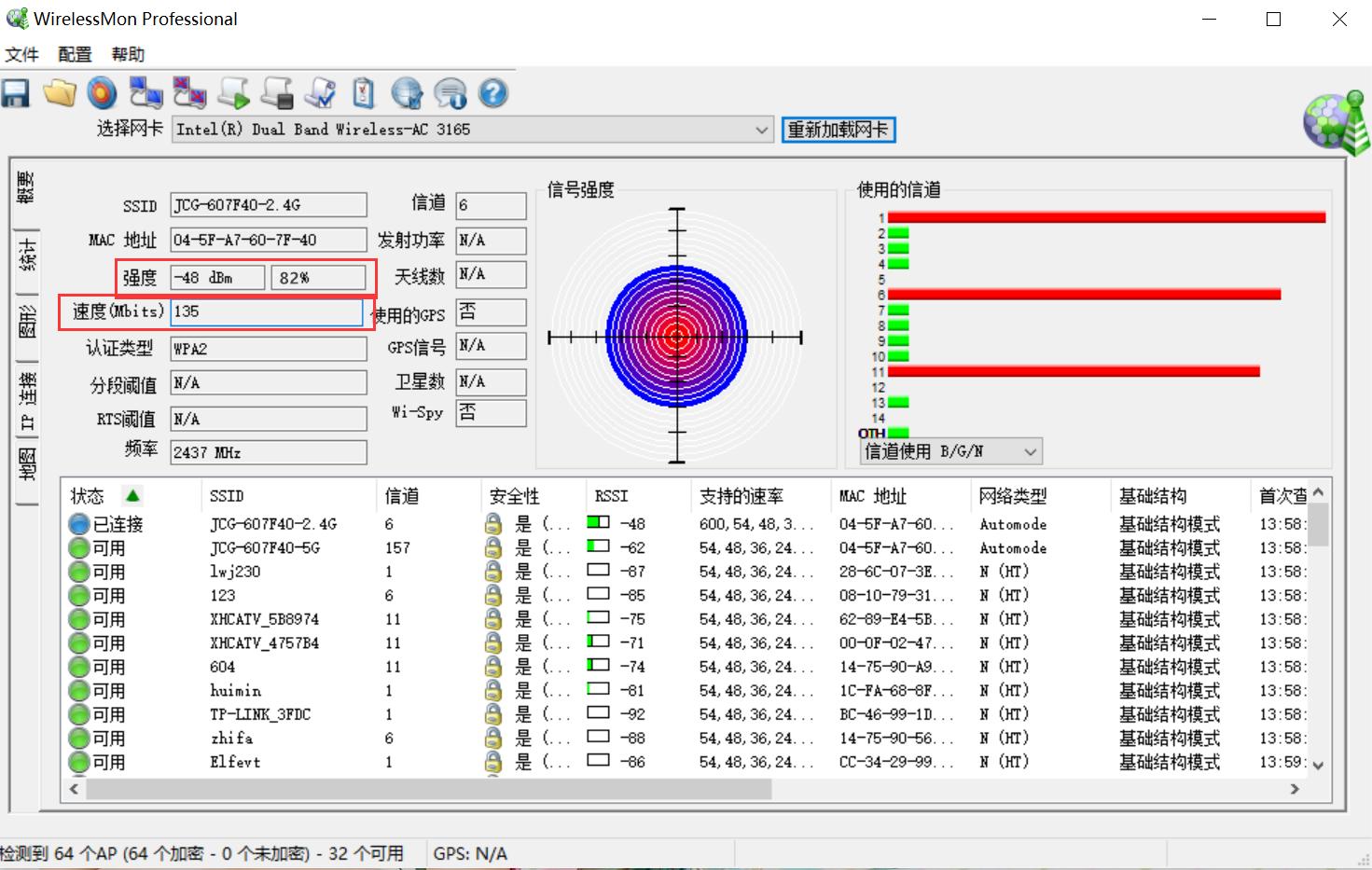
Task: Open help via blue question mark icon
Action: [493, 93]
